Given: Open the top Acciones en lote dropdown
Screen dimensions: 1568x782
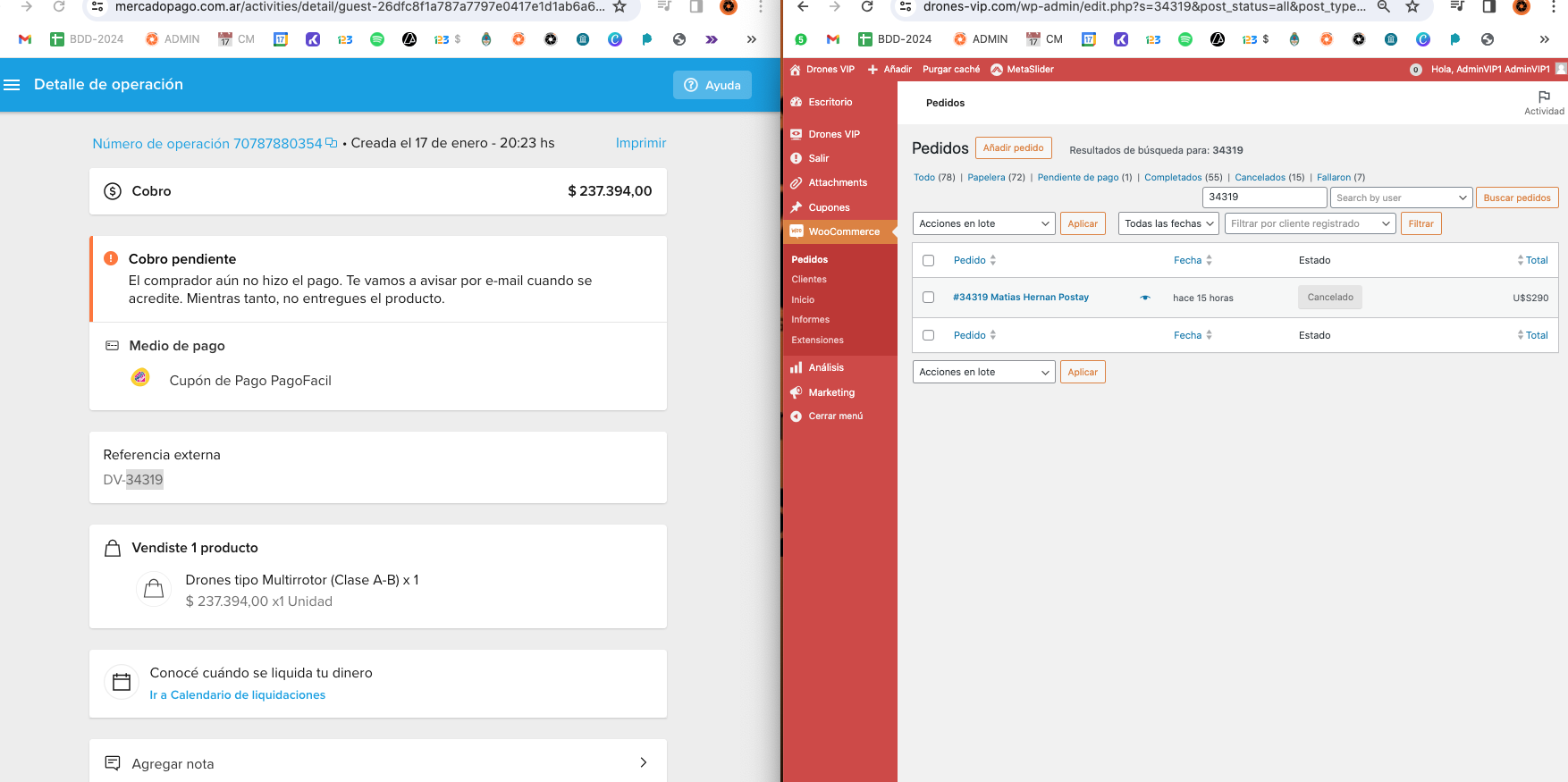Looking at the screenshot, I should pyautogui.click(x=983, y=223).
